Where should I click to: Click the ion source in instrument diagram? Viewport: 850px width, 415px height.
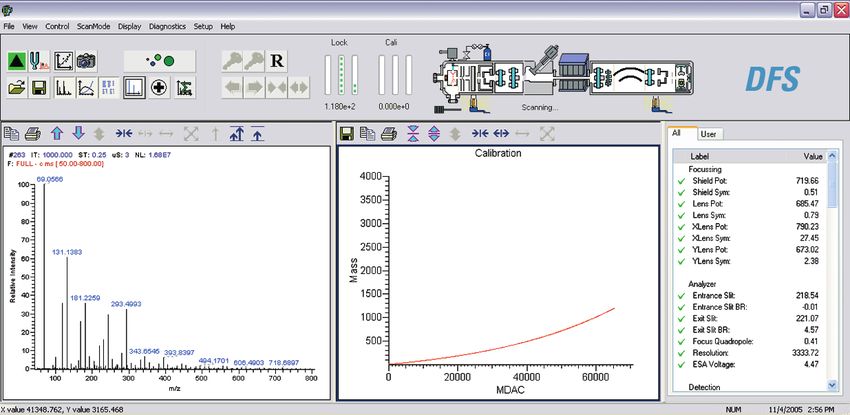point(450,80)
